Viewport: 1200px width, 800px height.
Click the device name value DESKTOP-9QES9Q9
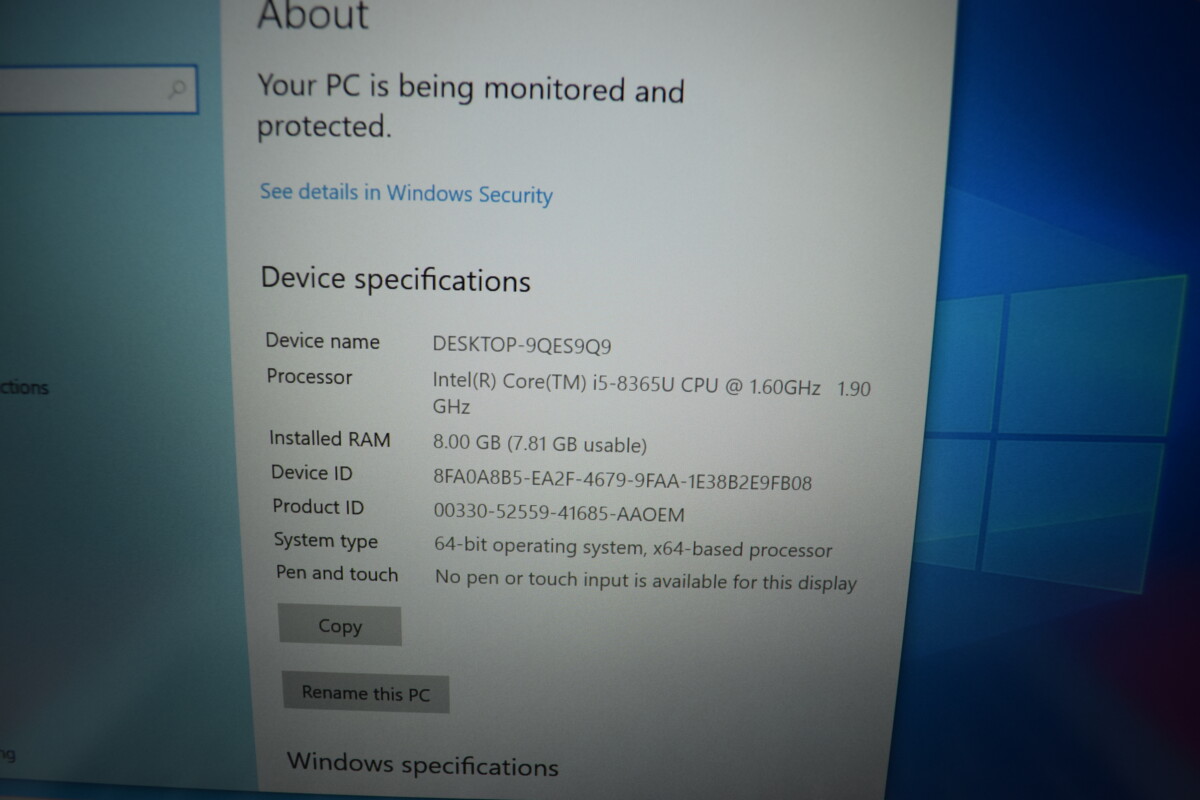coord(522,345)
